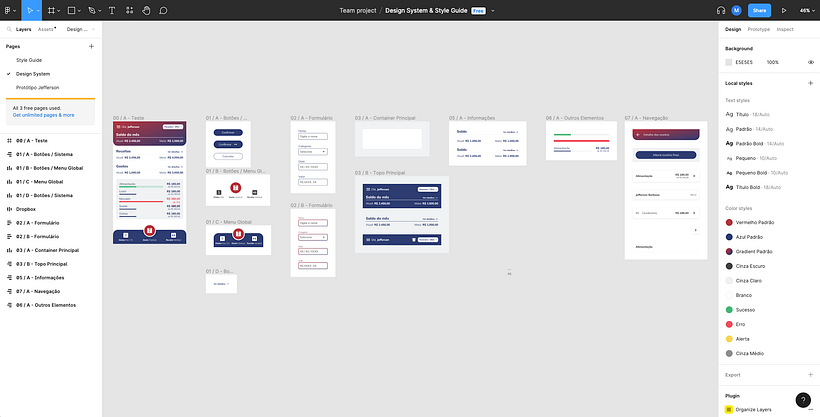Select the Comment tool
Image resolution: width=820 pixels, height=417 pixels.
163,10
